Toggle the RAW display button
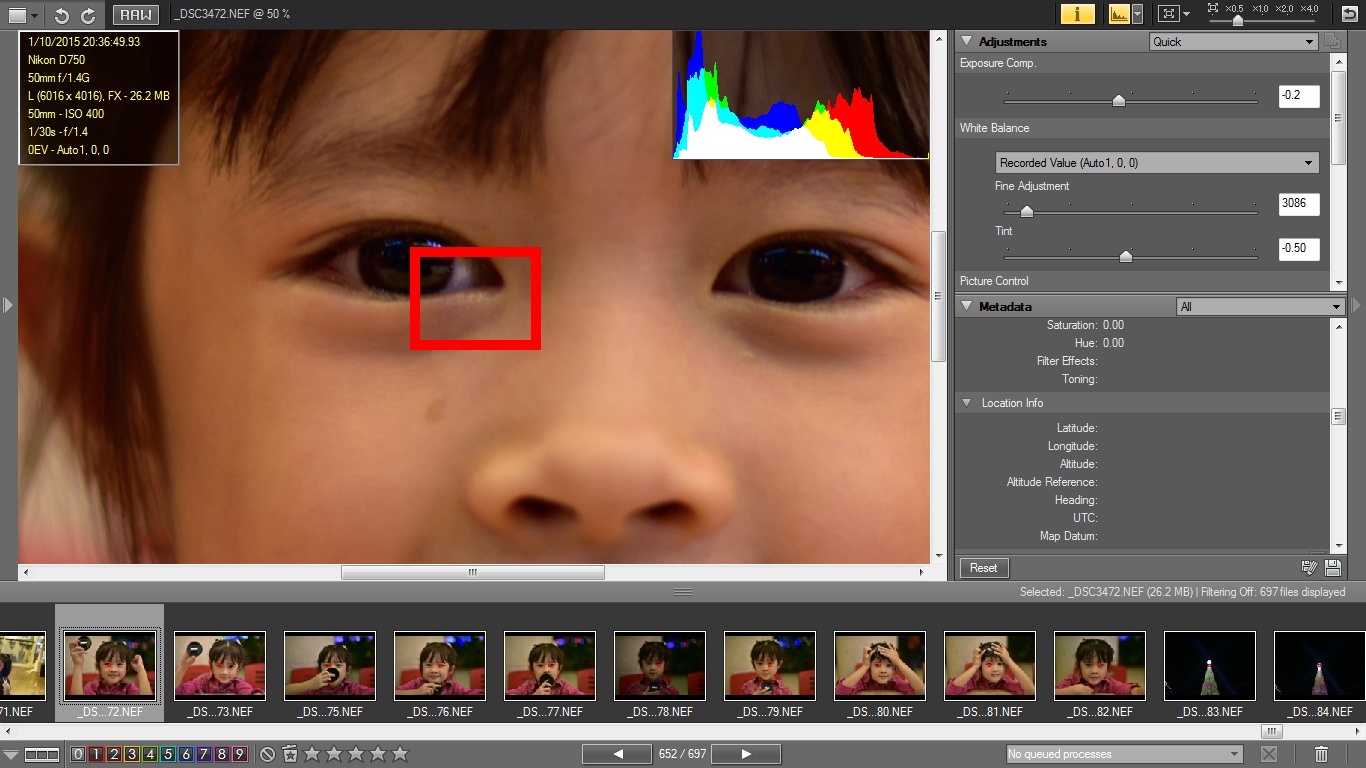Screen dimensions: 1366x768 point(135,15)
